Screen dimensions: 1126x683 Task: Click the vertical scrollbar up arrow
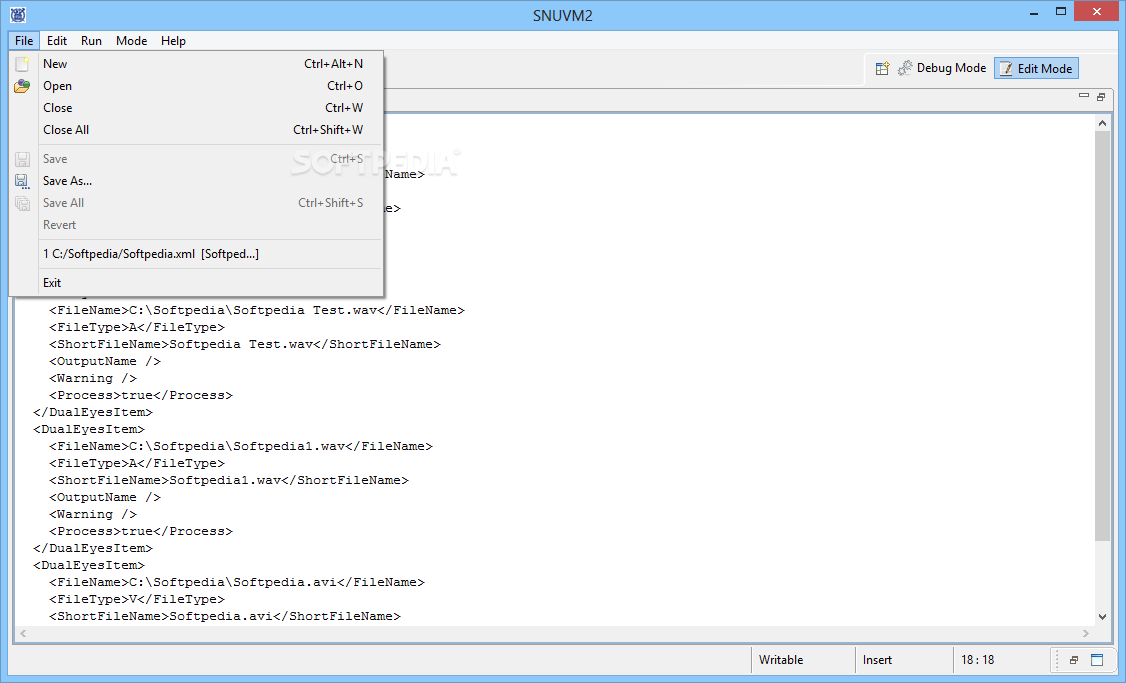[1102, 124]
